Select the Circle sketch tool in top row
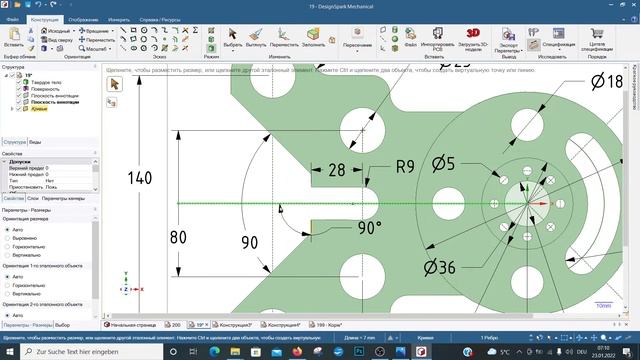Image resolution: width=640 pixels, height=360 pixels. [x=144, y=30]
